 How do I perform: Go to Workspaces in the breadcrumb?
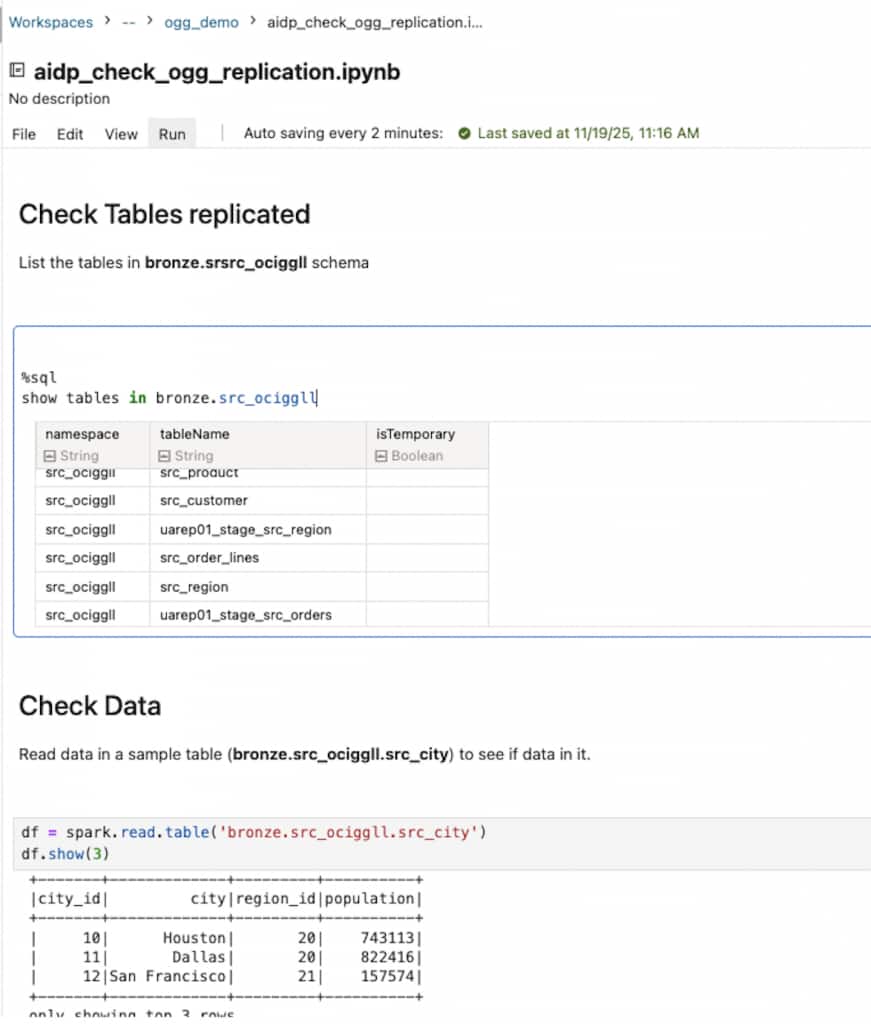pos(51,22)
